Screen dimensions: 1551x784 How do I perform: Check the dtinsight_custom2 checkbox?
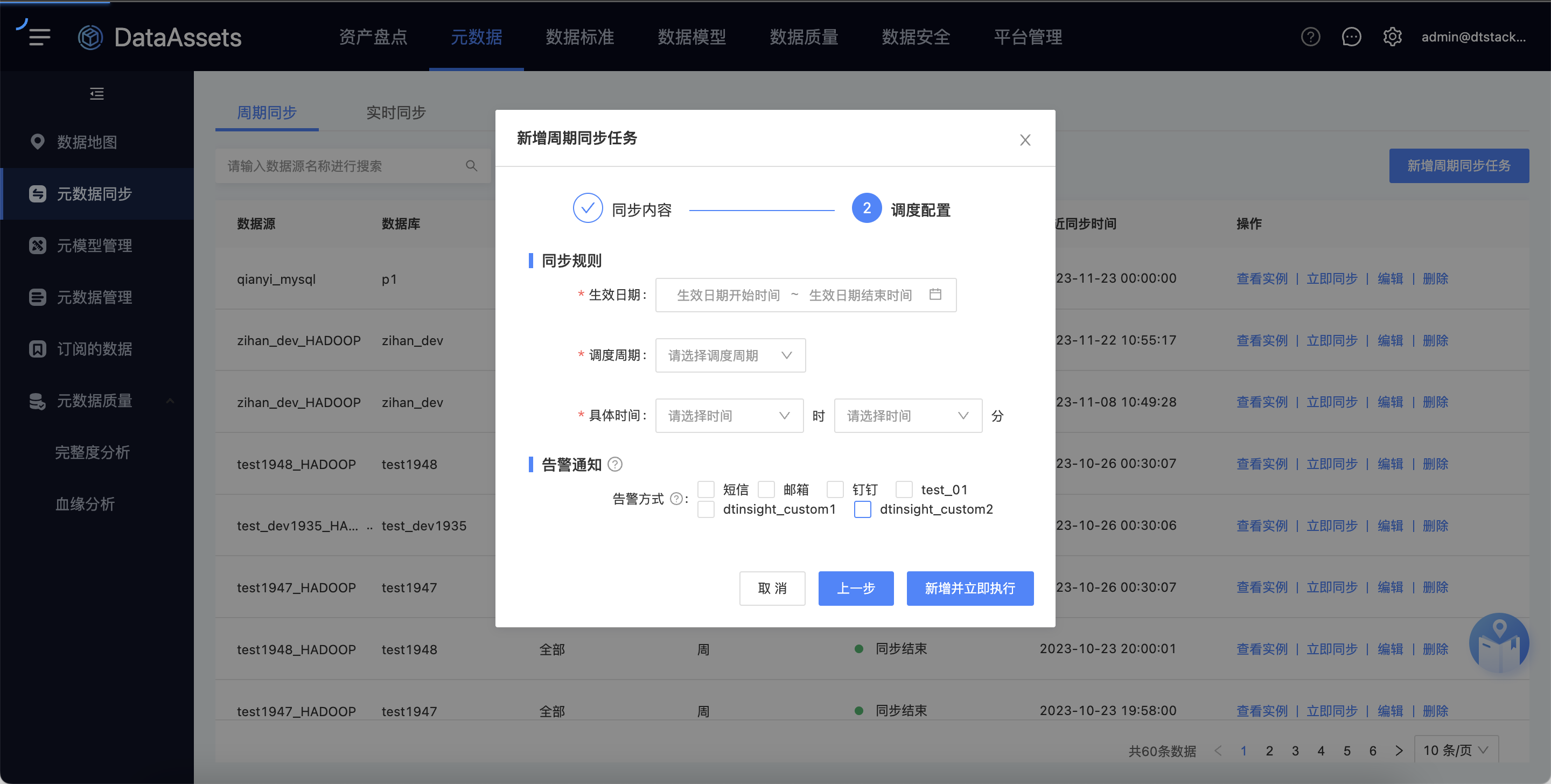click(862, 509)
